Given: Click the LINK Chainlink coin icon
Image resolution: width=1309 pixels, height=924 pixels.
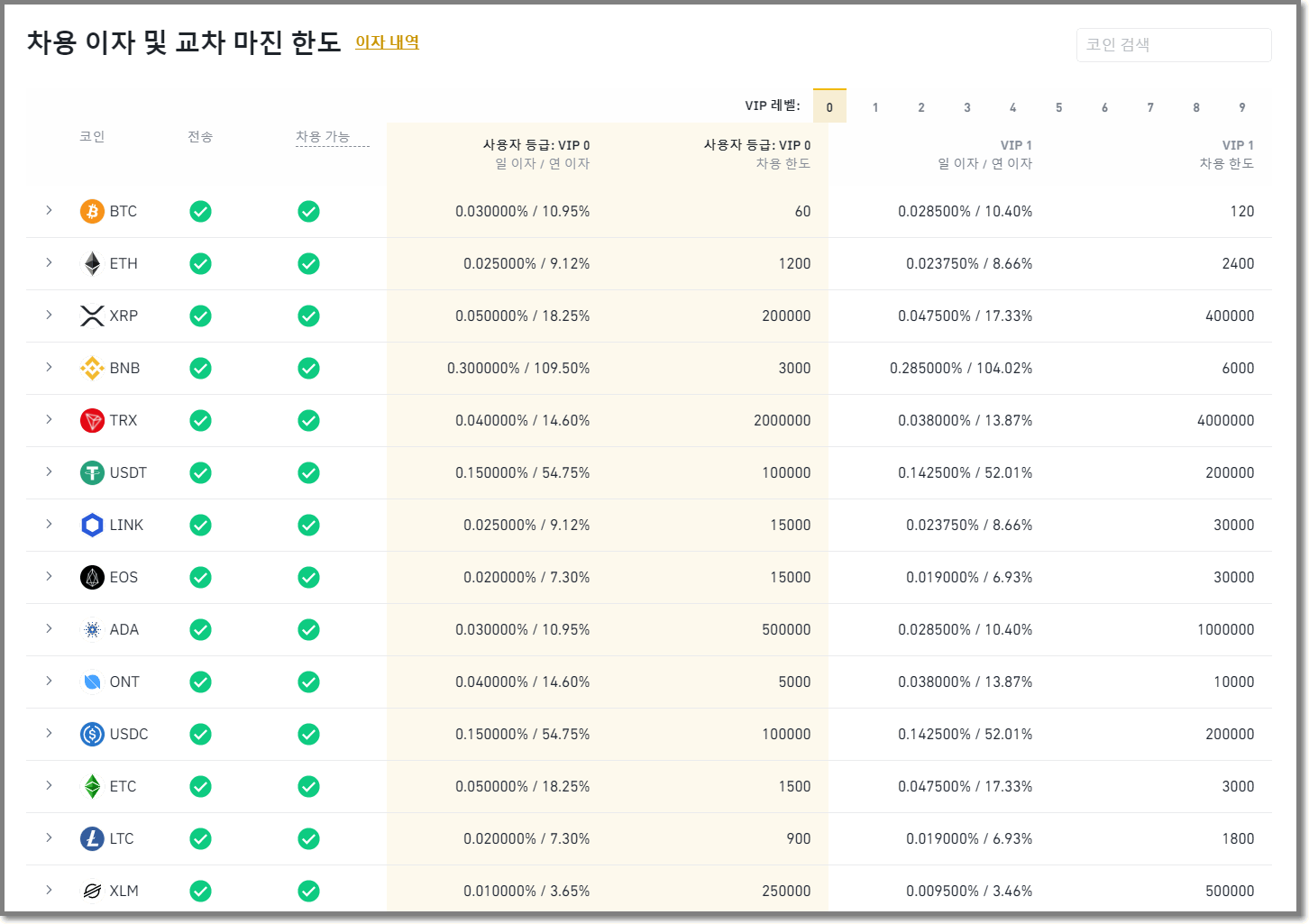Looking at the screenshot, I should coord(91,525).
